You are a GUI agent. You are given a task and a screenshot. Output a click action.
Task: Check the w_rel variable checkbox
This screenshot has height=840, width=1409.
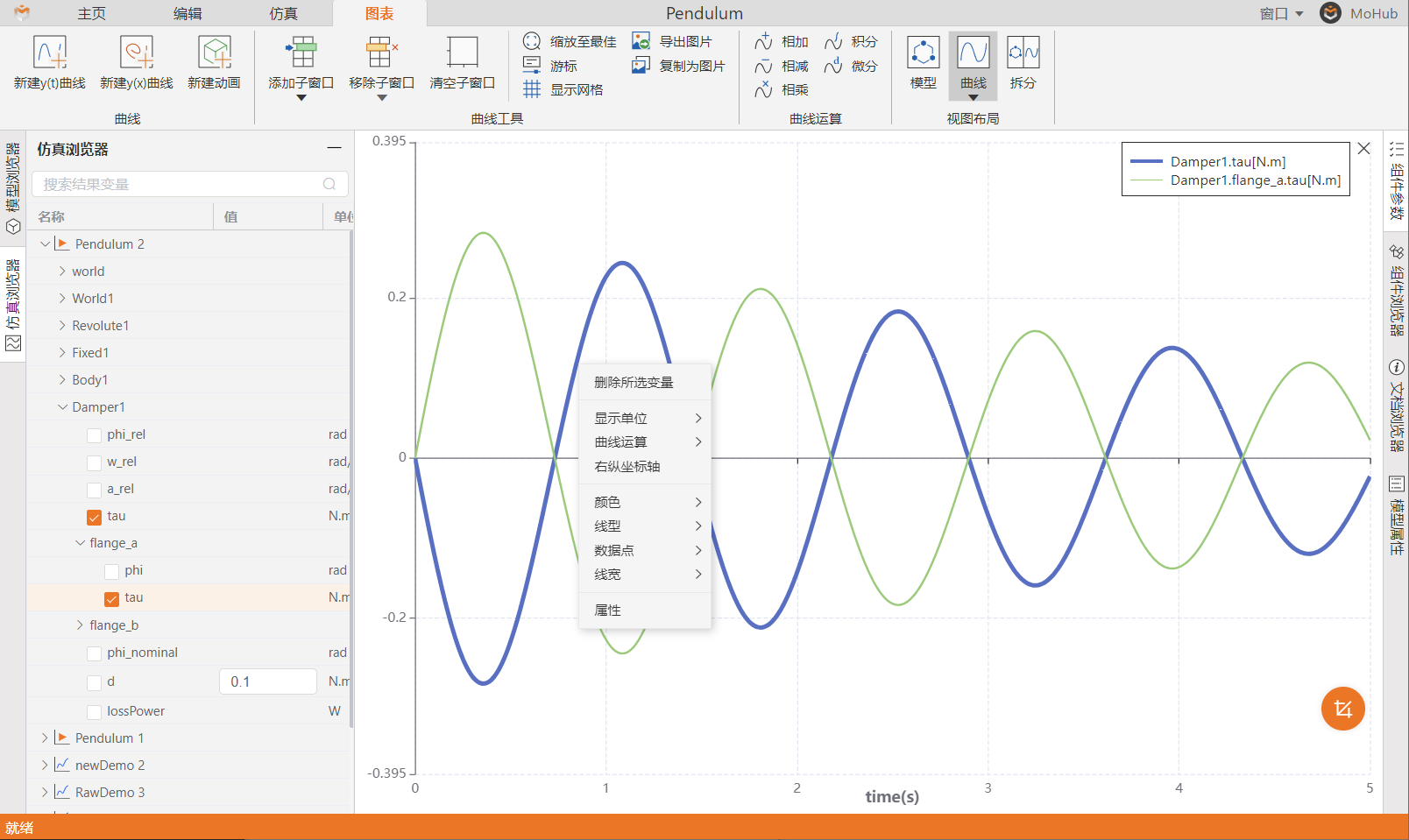[95, 462]
